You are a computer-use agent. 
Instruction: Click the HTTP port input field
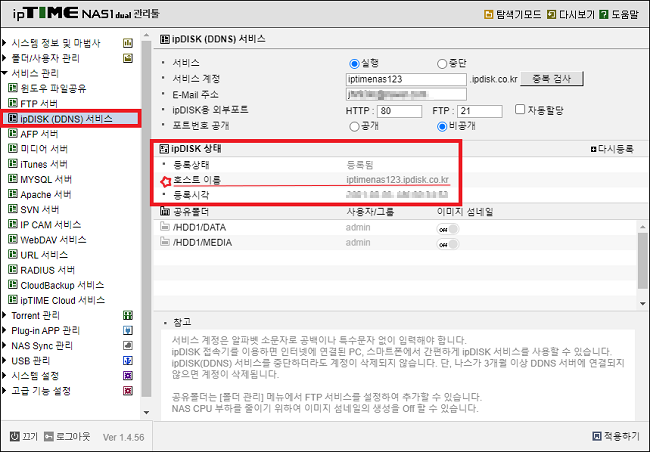tap(400, 111)
